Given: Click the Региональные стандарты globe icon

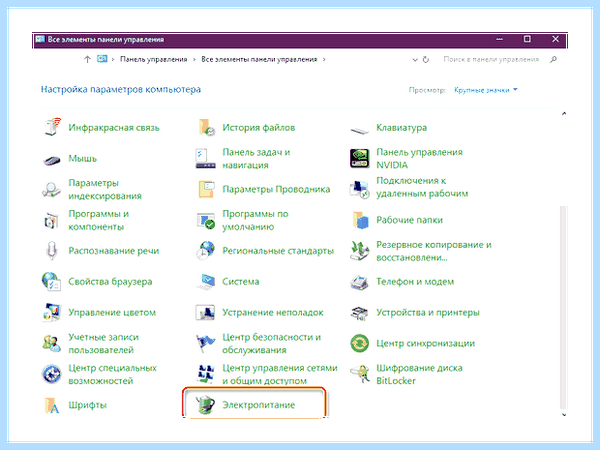Looking at the screenshot, I should click(x=206, y=251).
